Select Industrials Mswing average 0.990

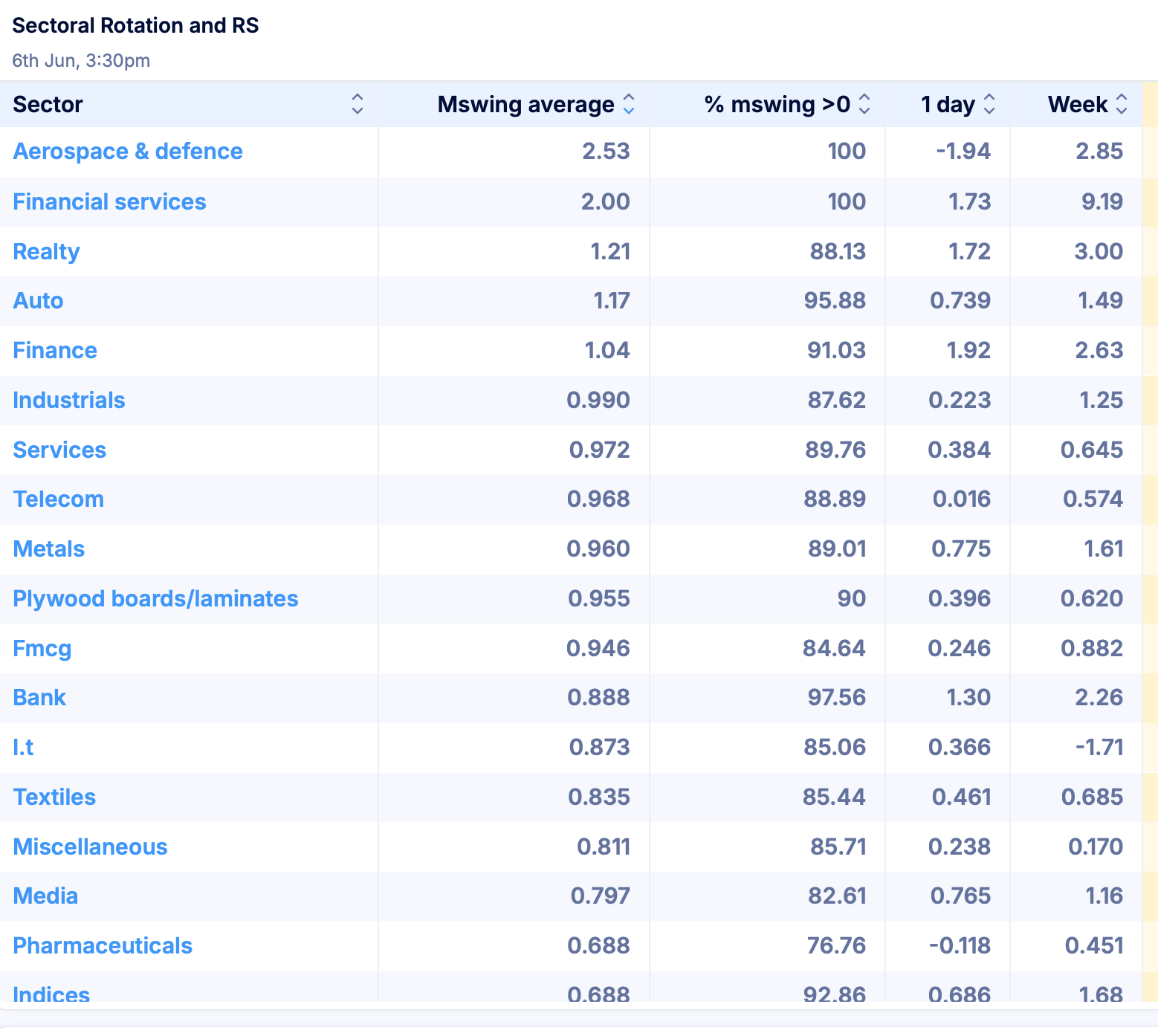tap(598, 401)
